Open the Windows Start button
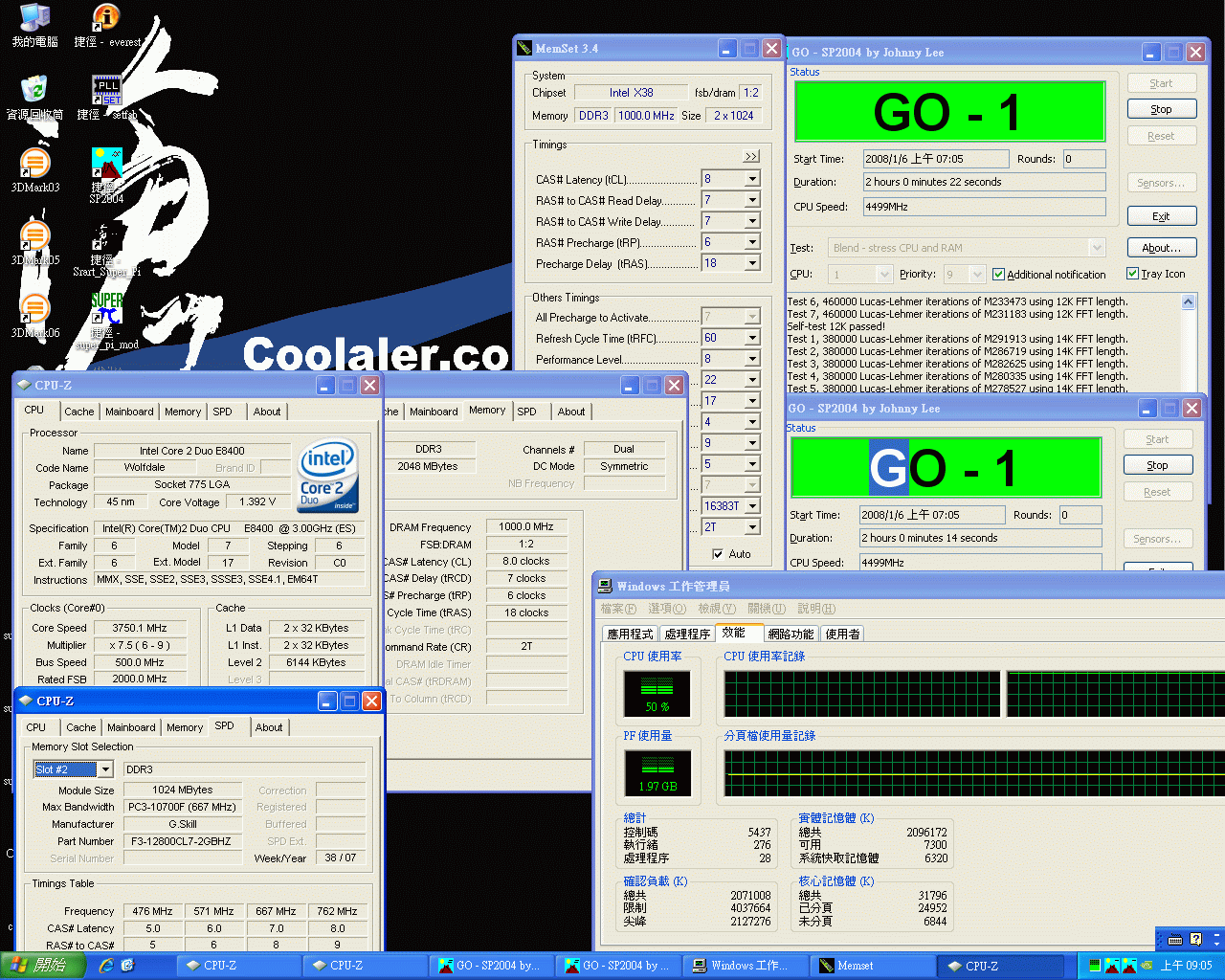This screenshot has height=980, width=1225. coord(42,965)
